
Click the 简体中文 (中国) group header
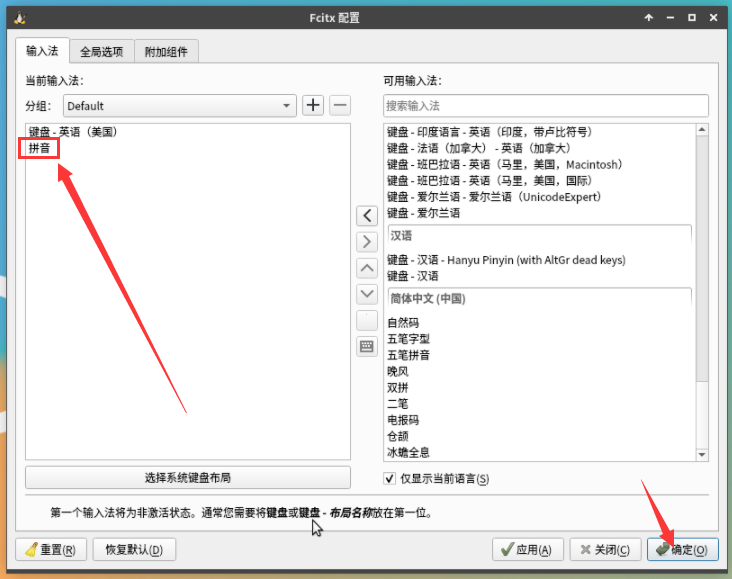[x=540, y=298]
